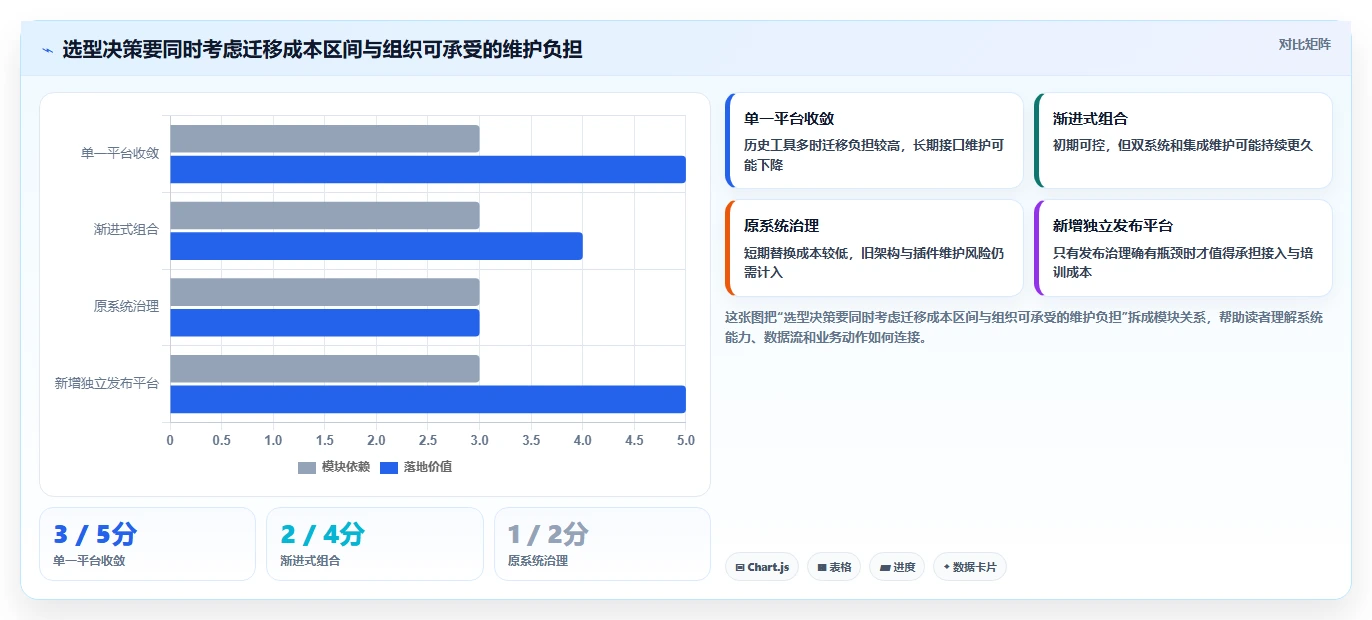Image resolution: width=1372 pixels, height=620 pixels.
Task: Select the 1 / 2分 score card
Action: (602, 544)
